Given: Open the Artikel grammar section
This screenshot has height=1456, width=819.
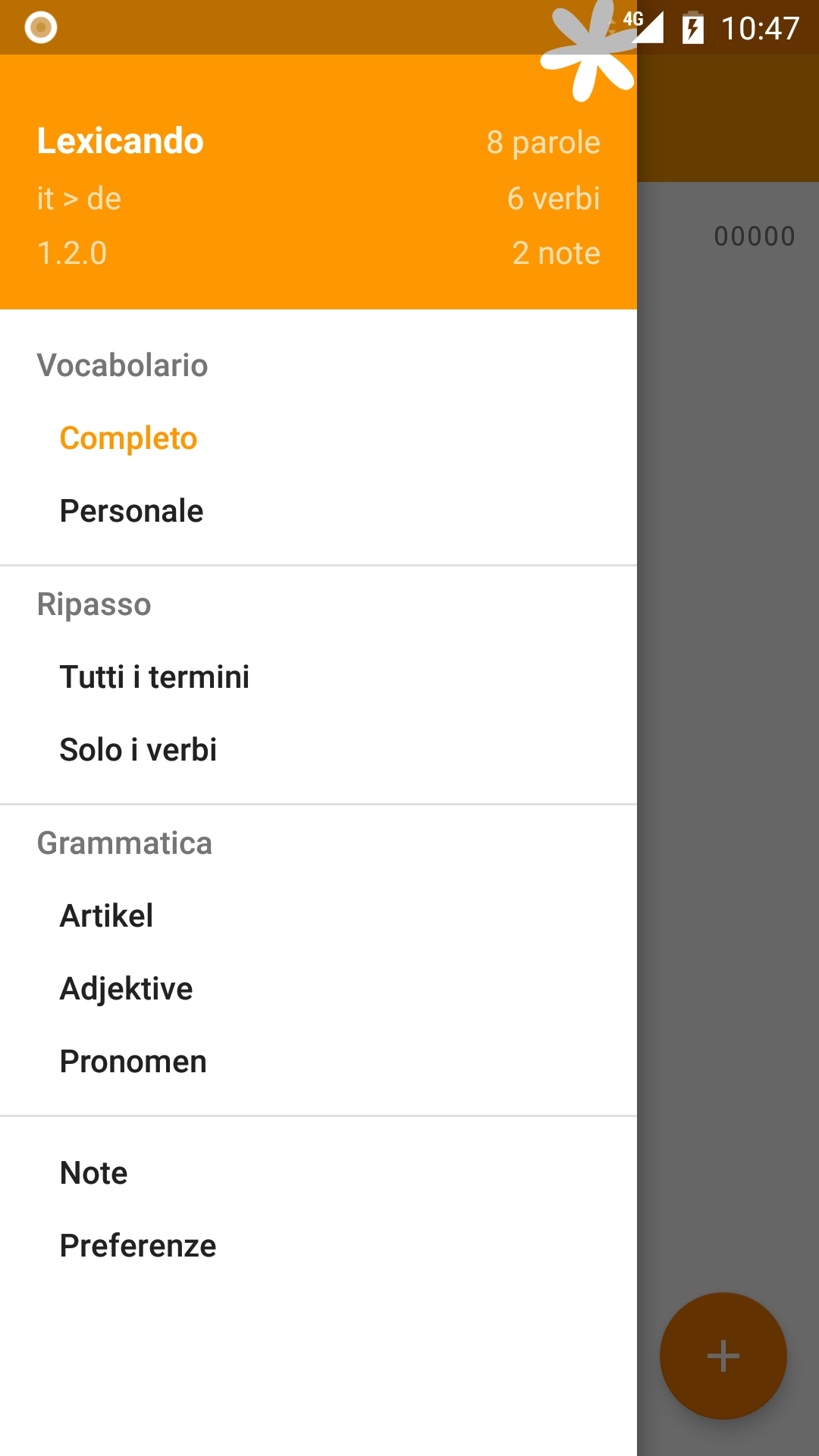Looking at the screenshot, I should (x=106, y=916).
